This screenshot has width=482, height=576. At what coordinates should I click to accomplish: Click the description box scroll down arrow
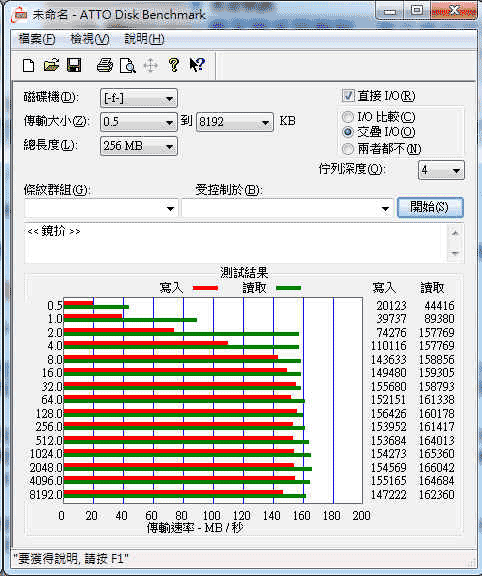(455, 253)
